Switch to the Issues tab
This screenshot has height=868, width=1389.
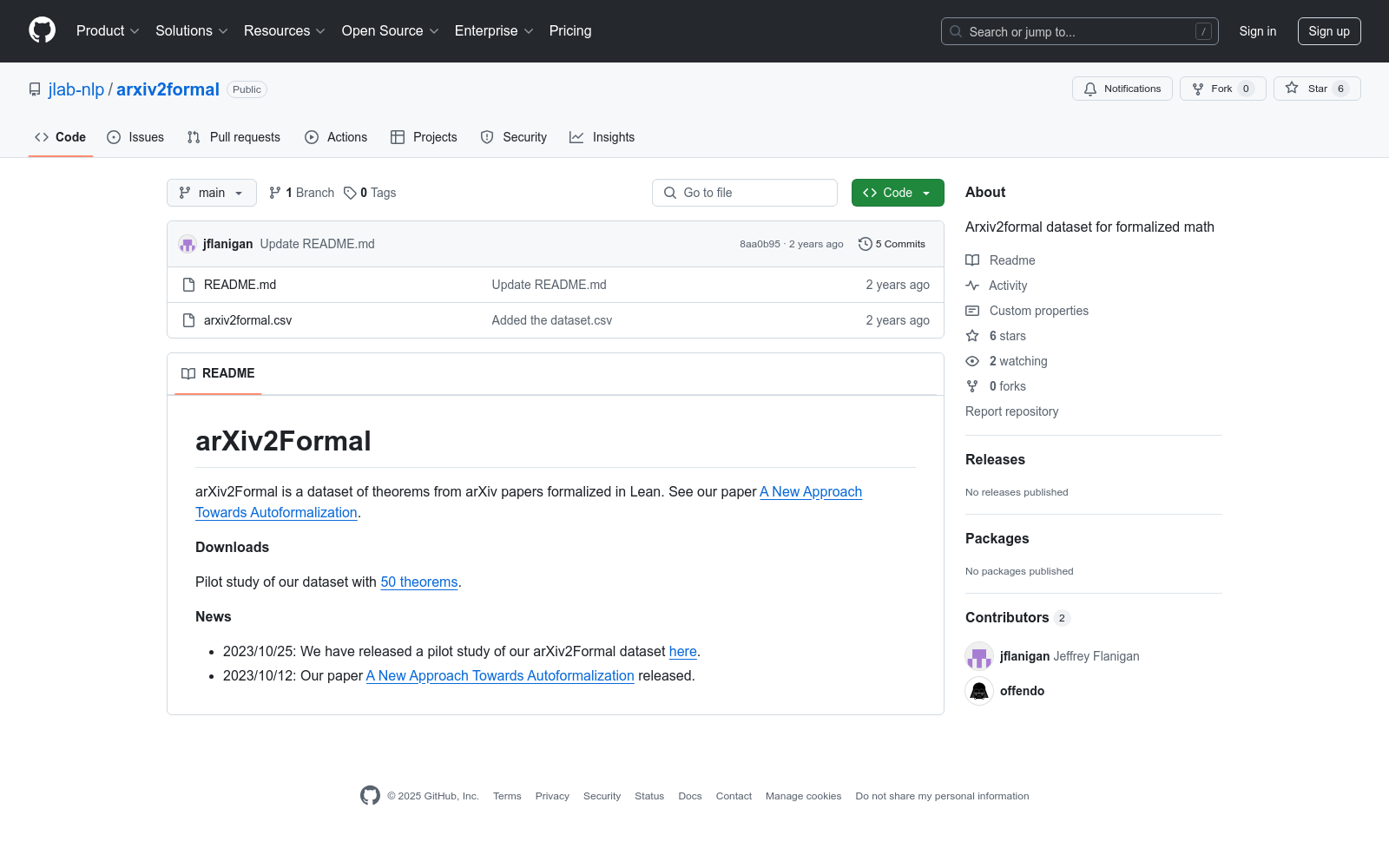pos(135,137)
